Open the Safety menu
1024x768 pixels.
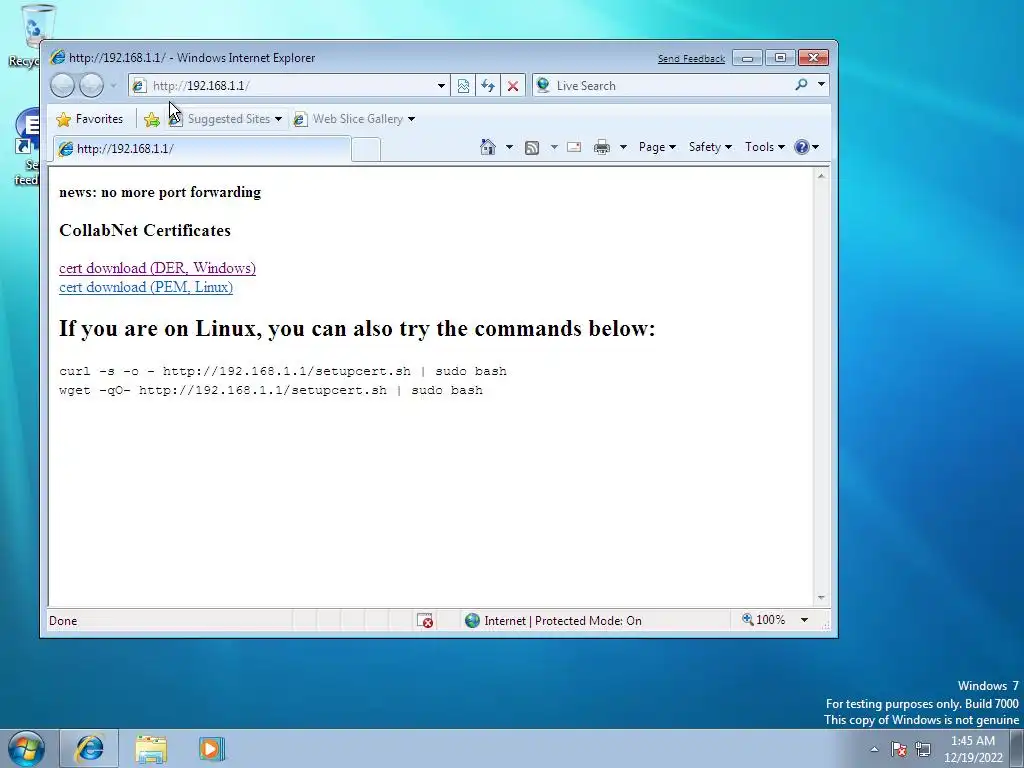[711, 147]
